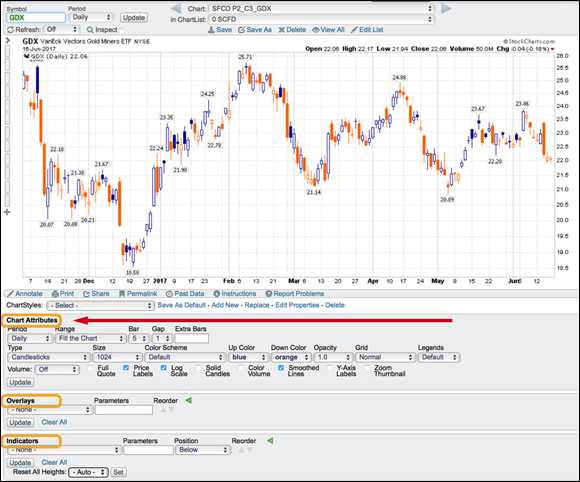The height and width of the screenshot is (482, 580).
Task: Click the Indicators Update button
Action: click(20, 463)
